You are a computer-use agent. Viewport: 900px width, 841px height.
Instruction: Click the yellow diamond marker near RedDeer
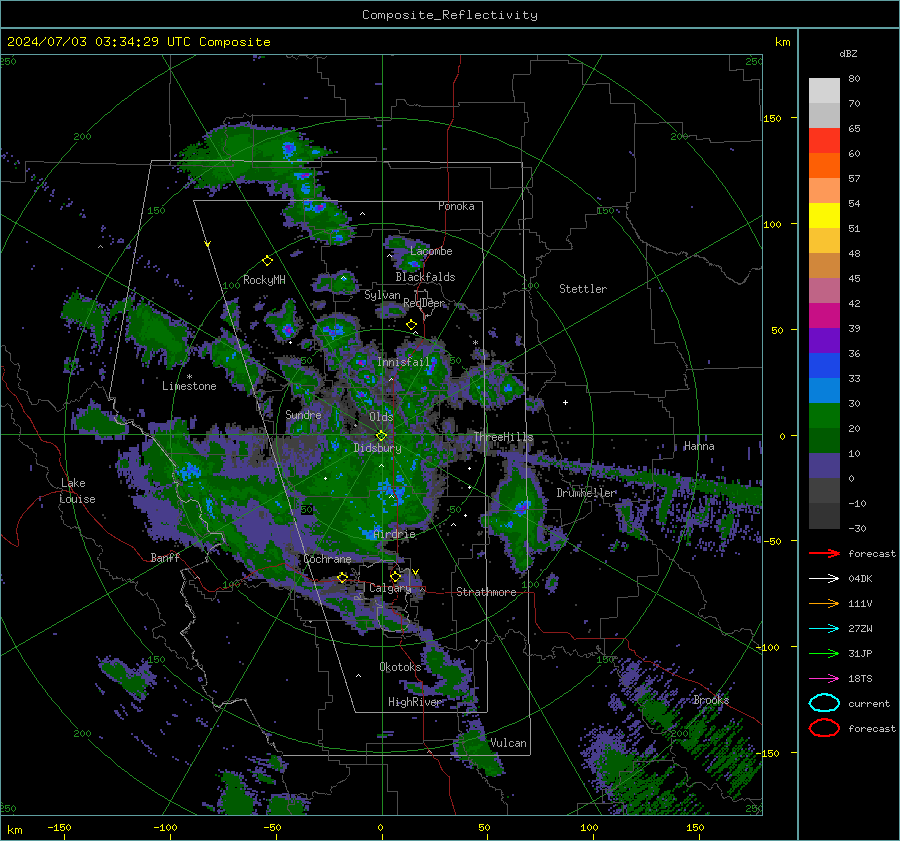[411, 325]
